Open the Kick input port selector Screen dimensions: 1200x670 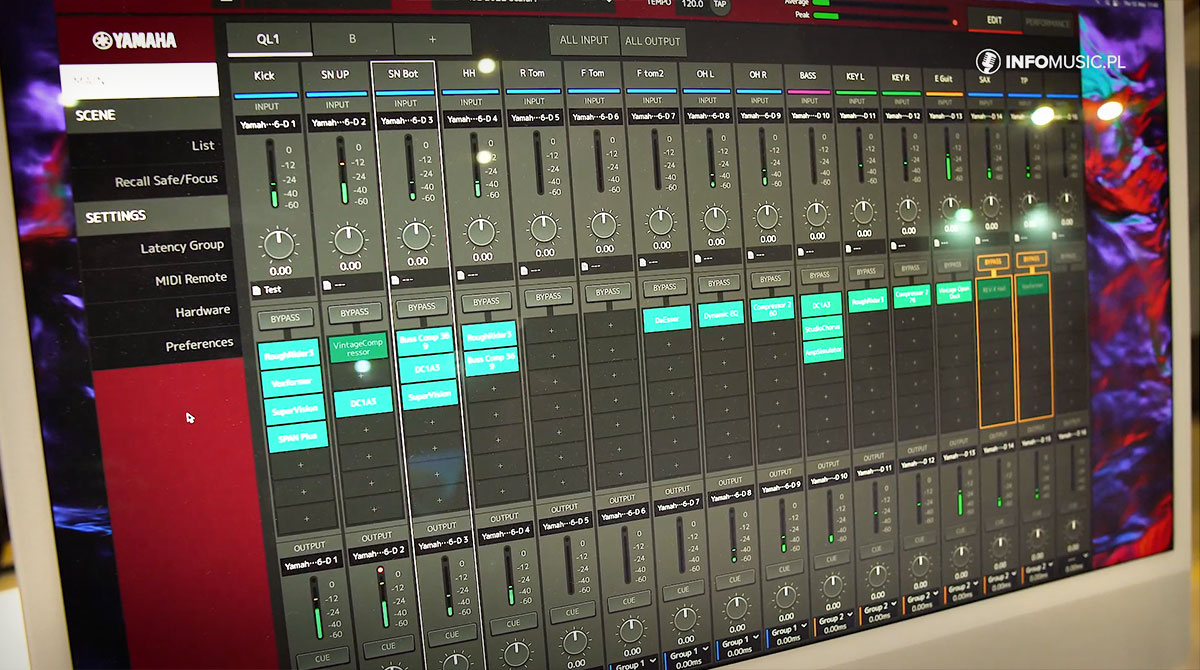[271, 124]
